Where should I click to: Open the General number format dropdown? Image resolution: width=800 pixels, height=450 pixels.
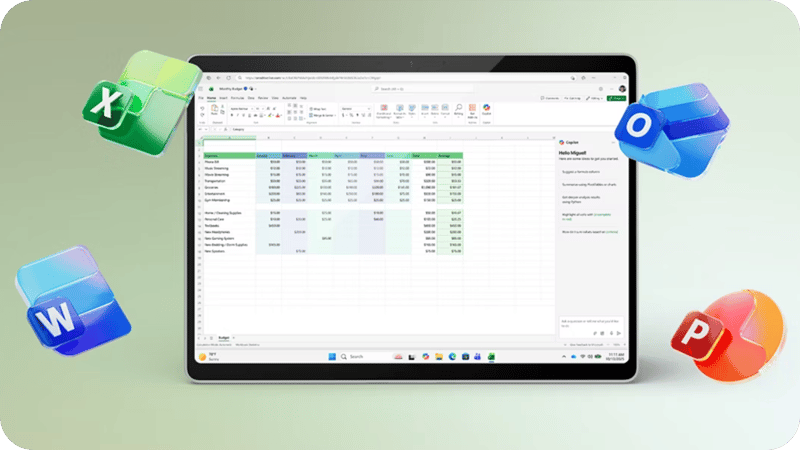pos(356,109)
